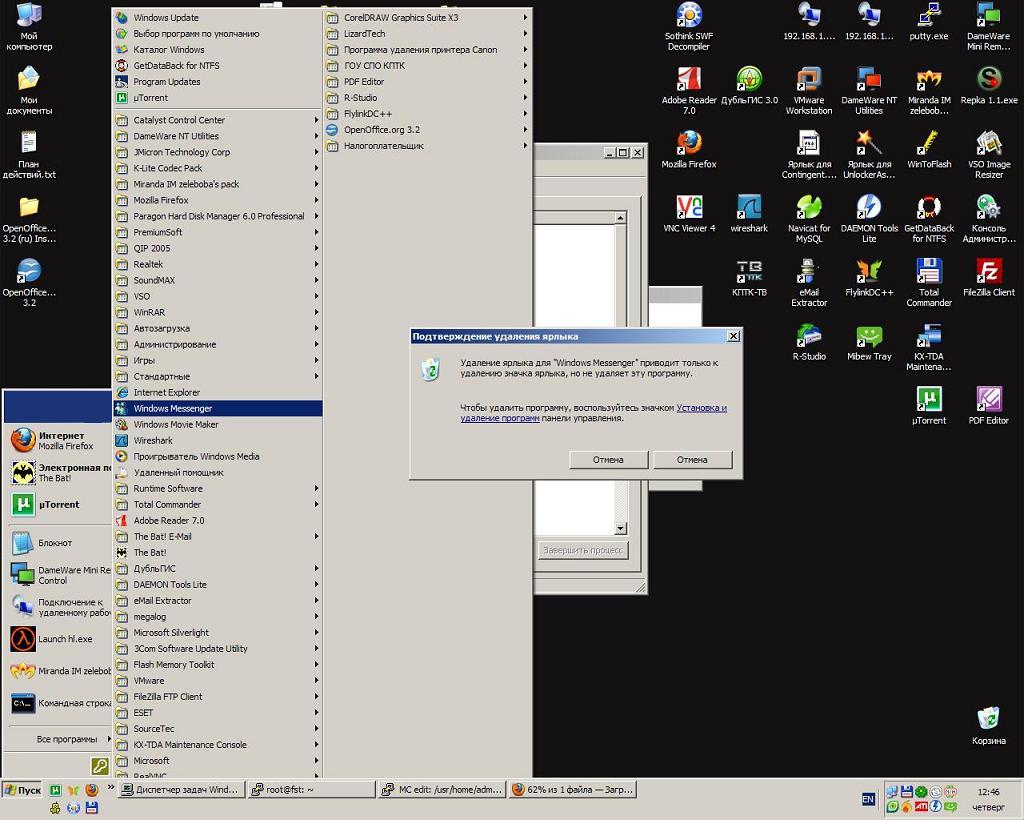Open Internet Explorer from the programs menu
Image resolution: width=1024 pixels, height=820 pixels.
[217, 392]
